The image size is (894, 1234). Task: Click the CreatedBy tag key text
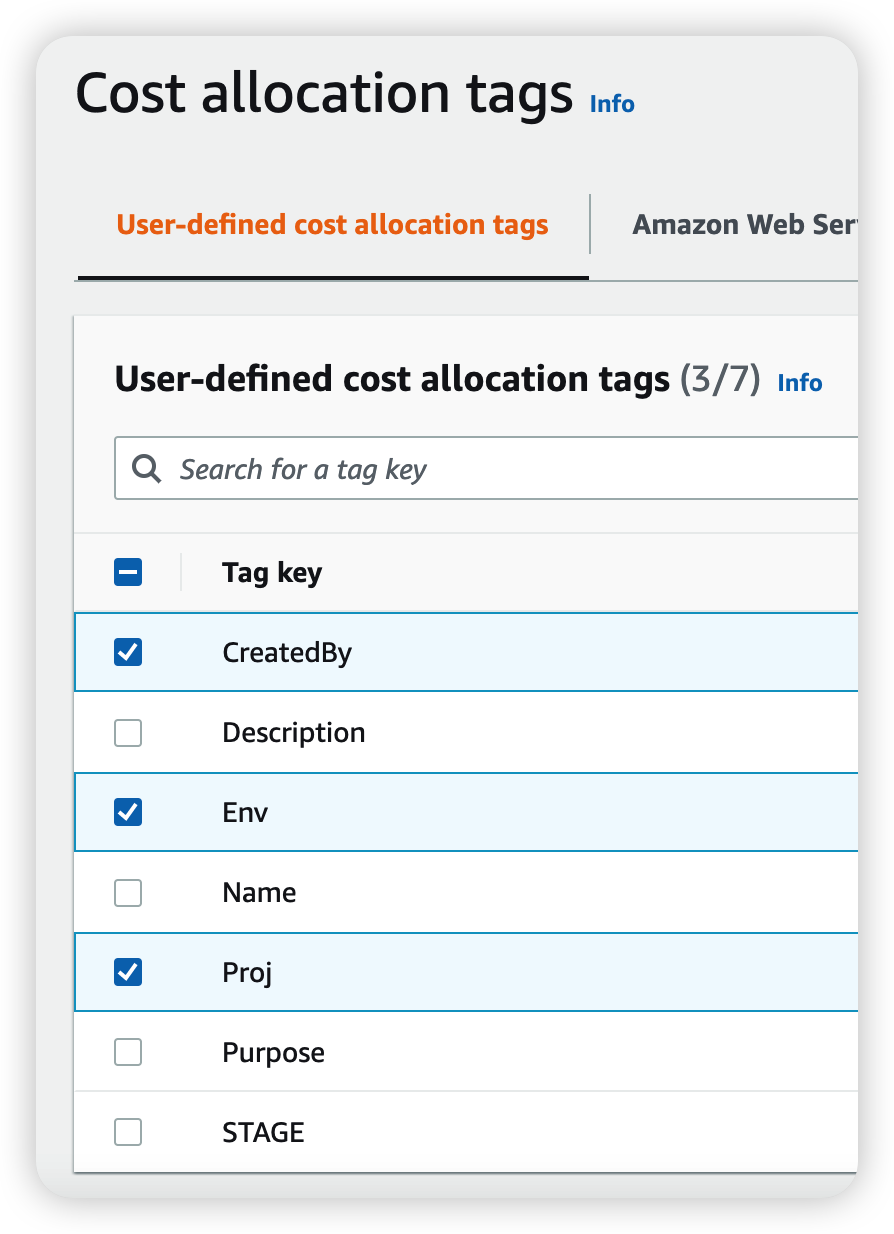(x=287, y=653)
